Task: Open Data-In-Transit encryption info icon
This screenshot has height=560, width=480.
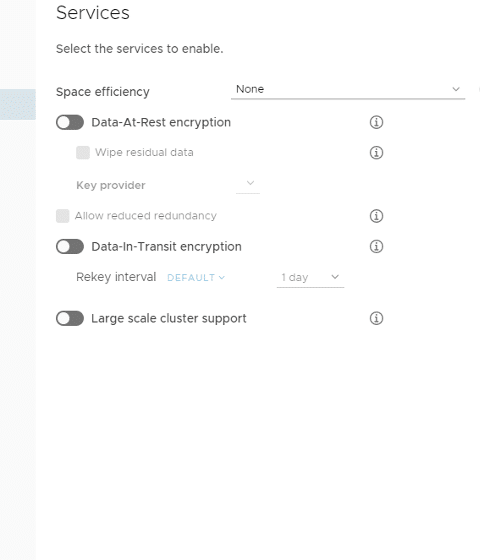Action: click(x=376, y=246)
